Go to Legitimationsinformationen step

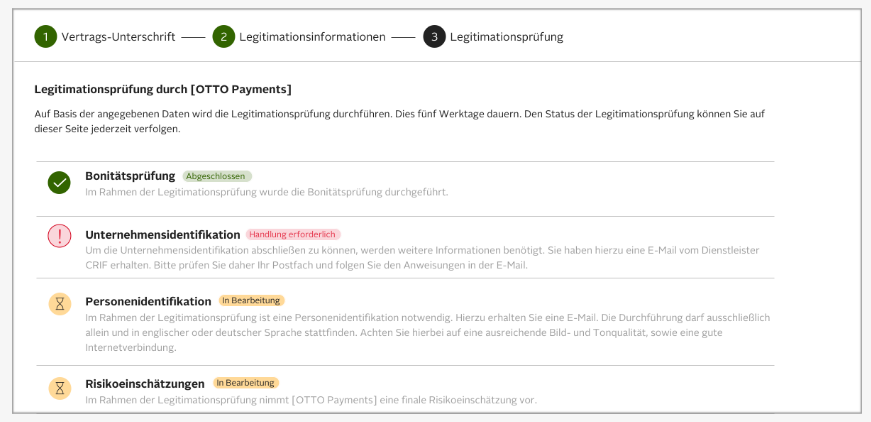point(312,37)
